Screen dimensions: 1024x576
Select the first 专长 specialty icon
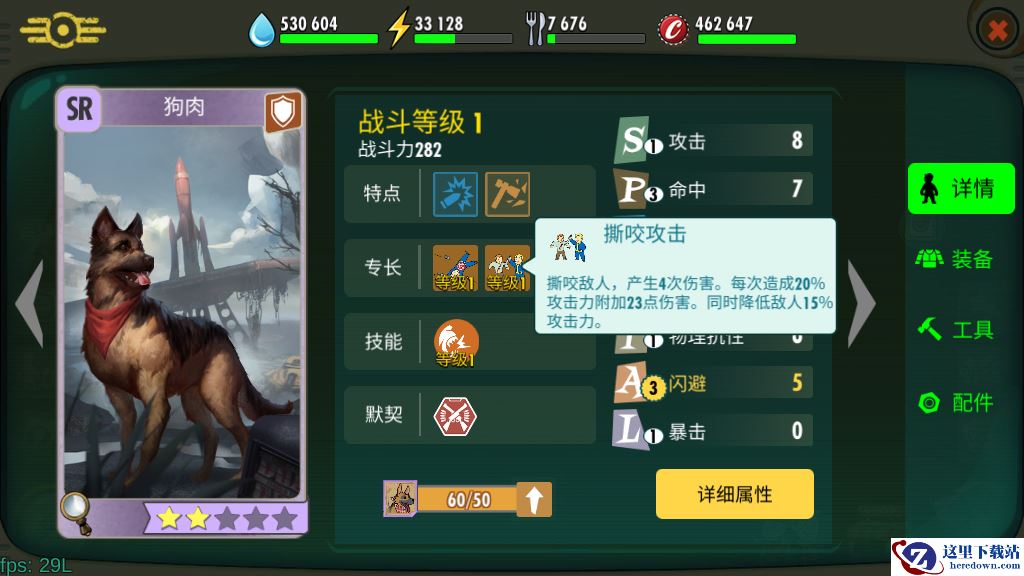(455, 268)
